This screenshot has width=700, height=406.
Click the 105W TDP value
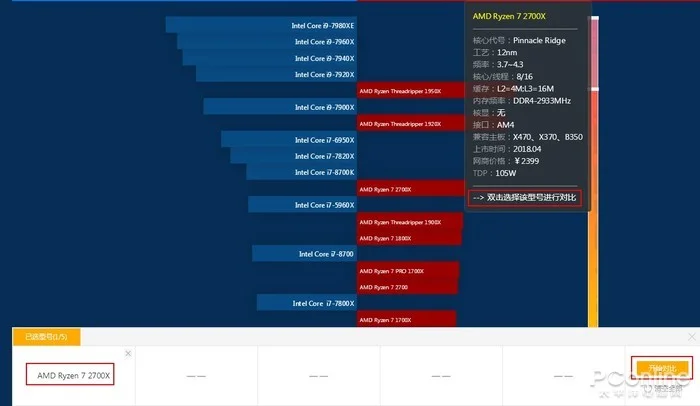(506, 173)
